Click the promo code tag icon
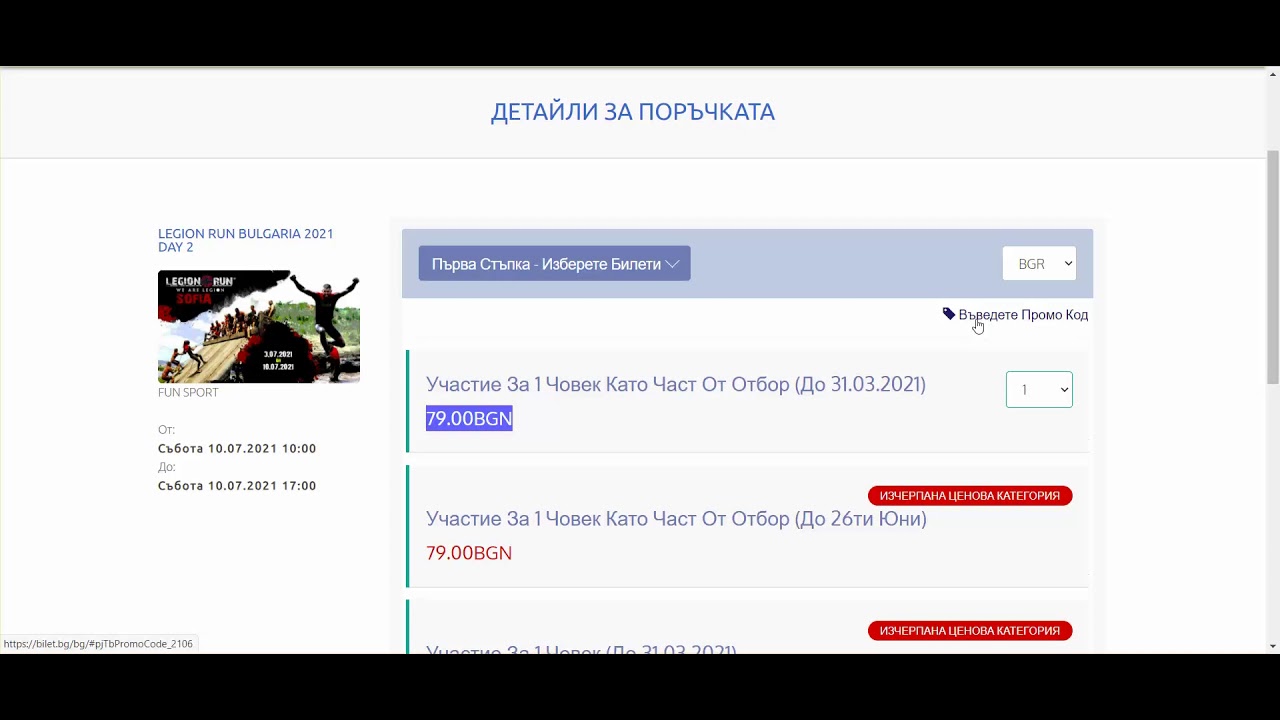Screen dimensions: 1280x720 (x=949, y=314)
